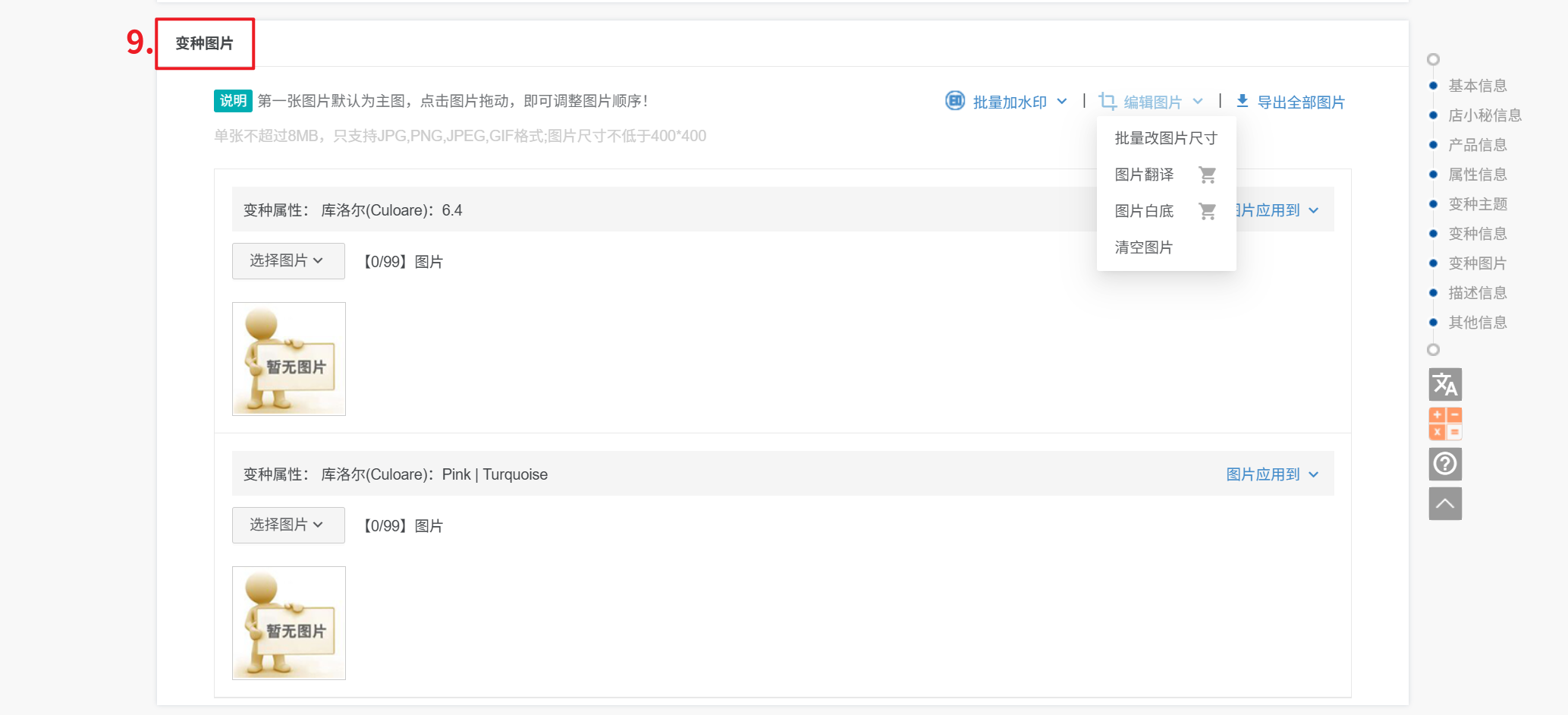This screenshot has height=715, width=1568.
Task: Open the orange calculator tool icon
Action: pos(1444,424)
